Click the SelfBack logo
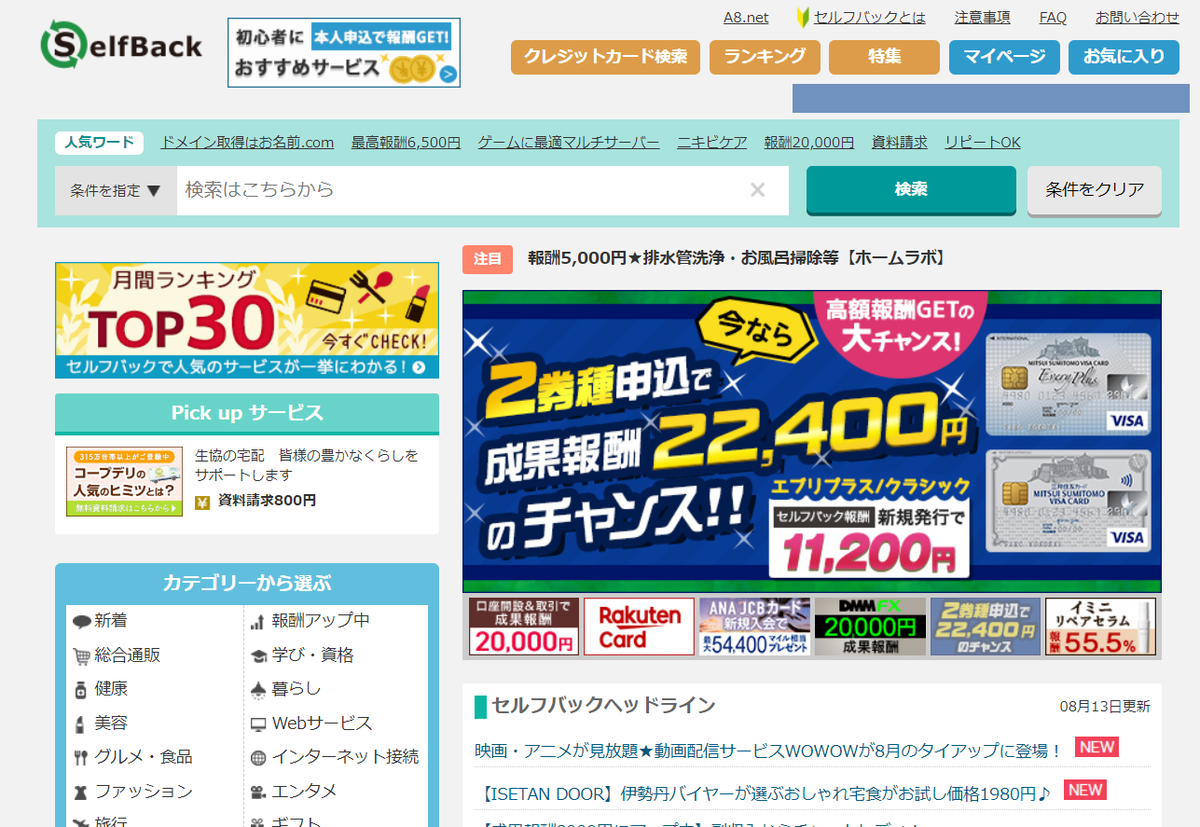 (x=121, y=45)
